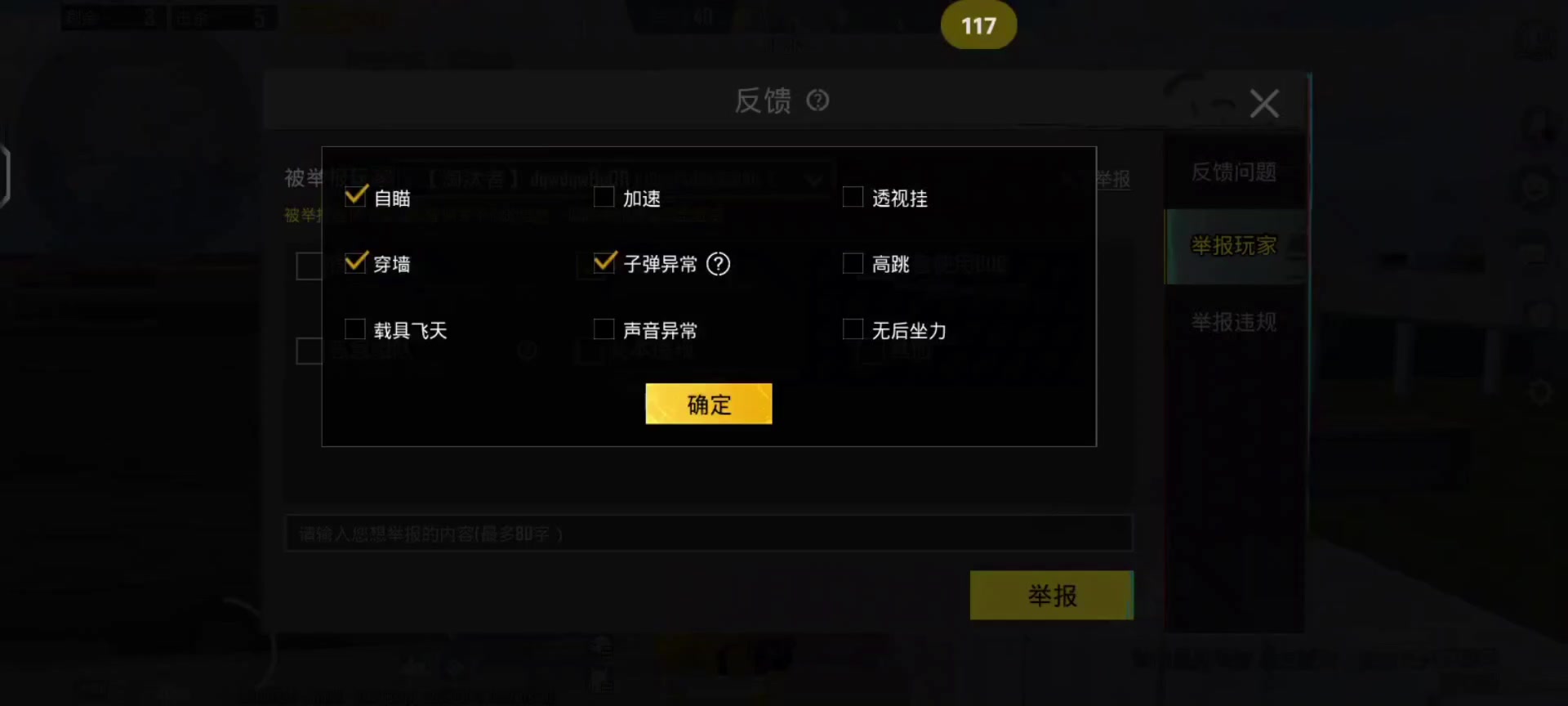This screenshot has height=706, width=1568.
Task: Uncheck the 自瞄 checkbox
Action: [355, 197]
